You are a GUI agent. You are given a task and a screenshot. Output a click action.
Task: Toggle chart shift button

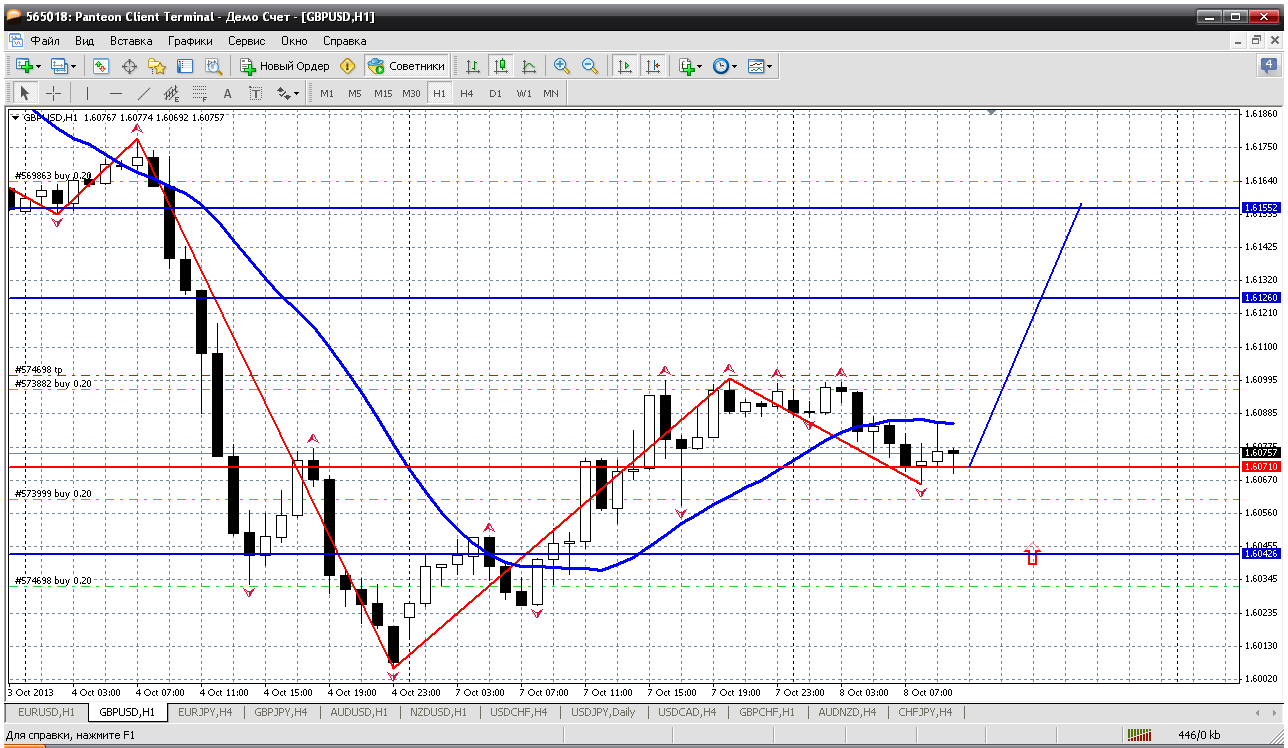653,66
